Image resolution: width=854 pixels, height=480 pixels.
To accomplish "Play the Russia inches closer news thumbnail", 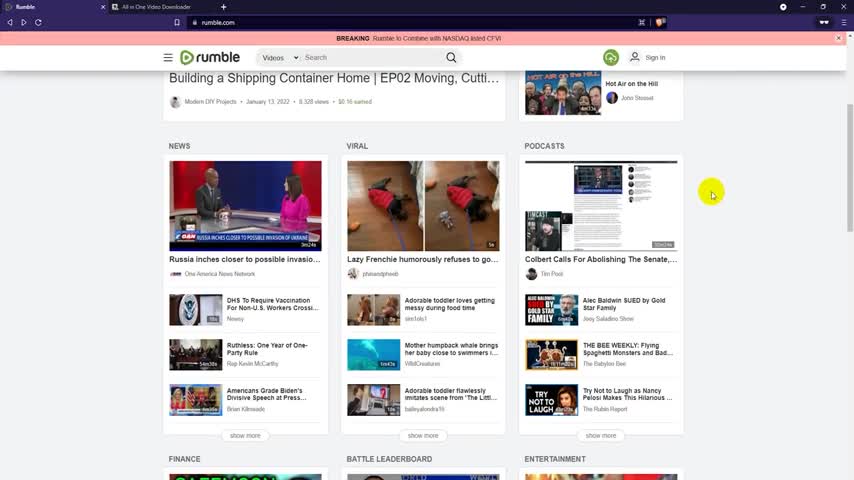I will (x=245, y=205).
